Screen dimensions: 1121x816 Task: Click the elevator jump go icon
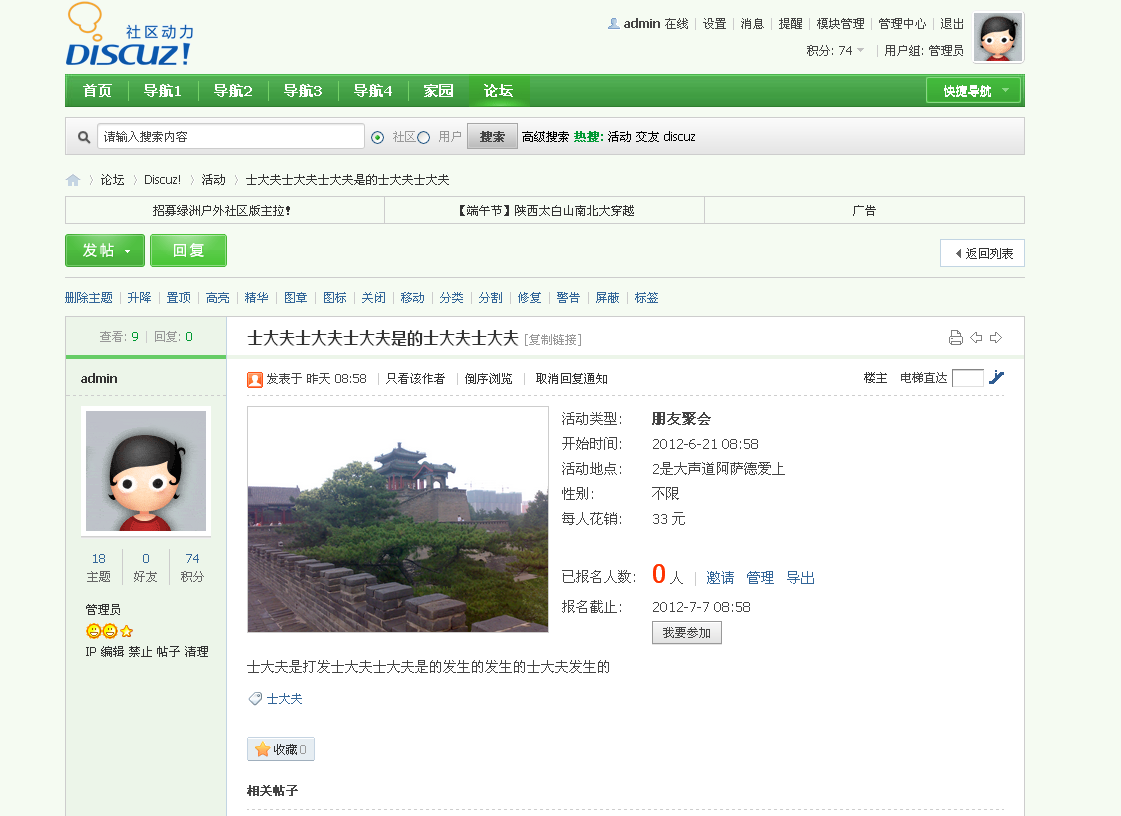(x=997, y=378)
